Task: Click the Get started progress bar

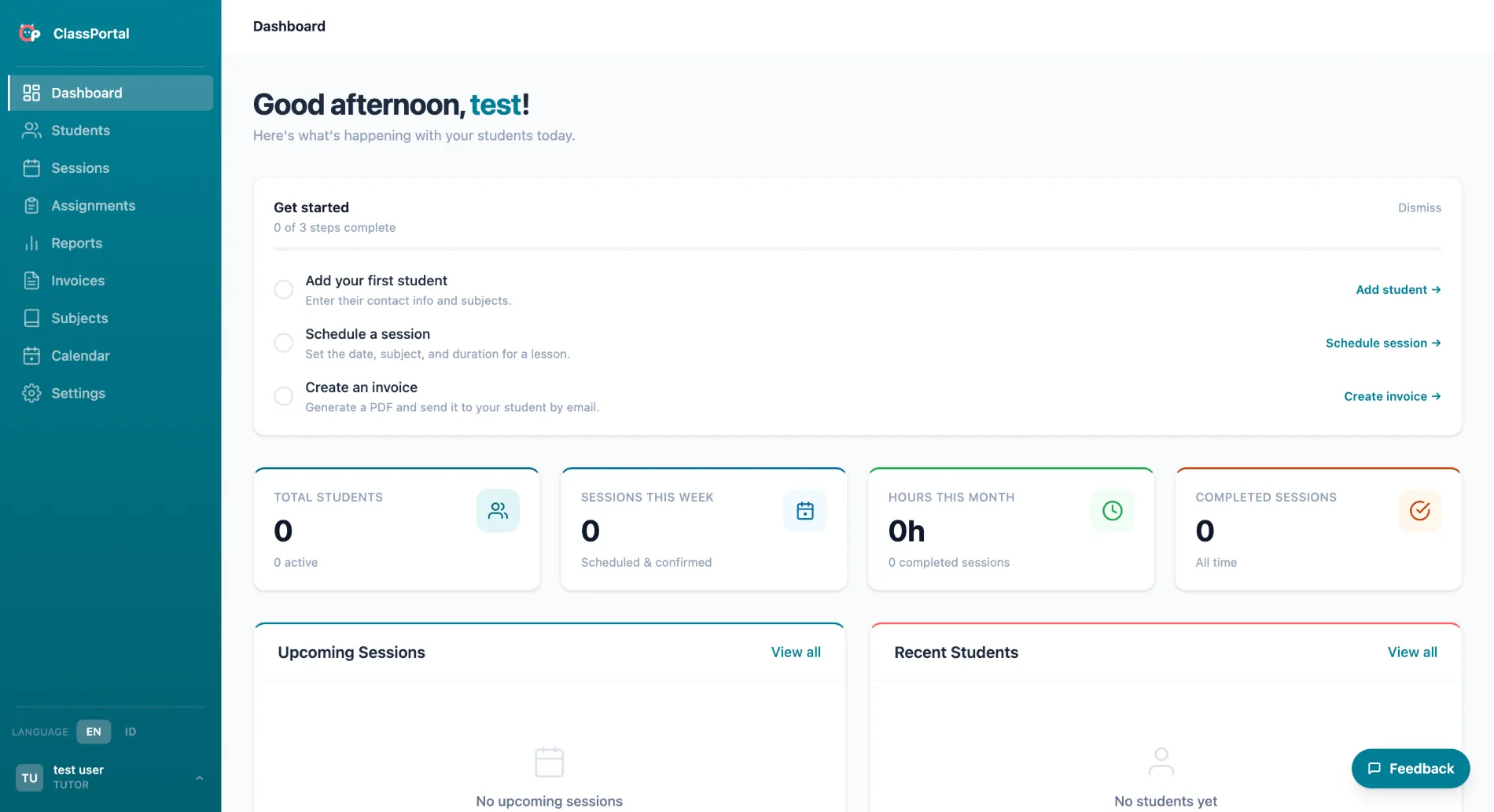Action: (x=857, y=249)
